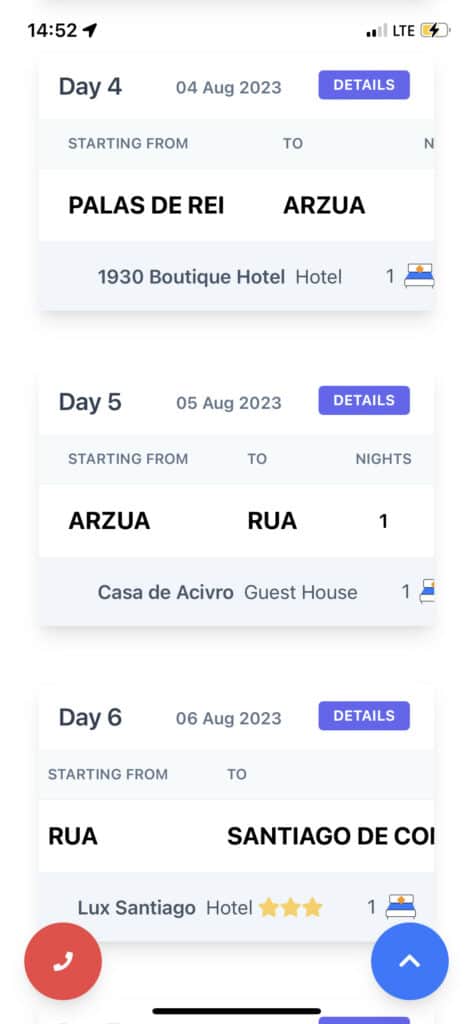This screenshot has height=1024, width=473.
Task: Click Lux Santiago's three-star rating
Action: click(x=290, y=907)
